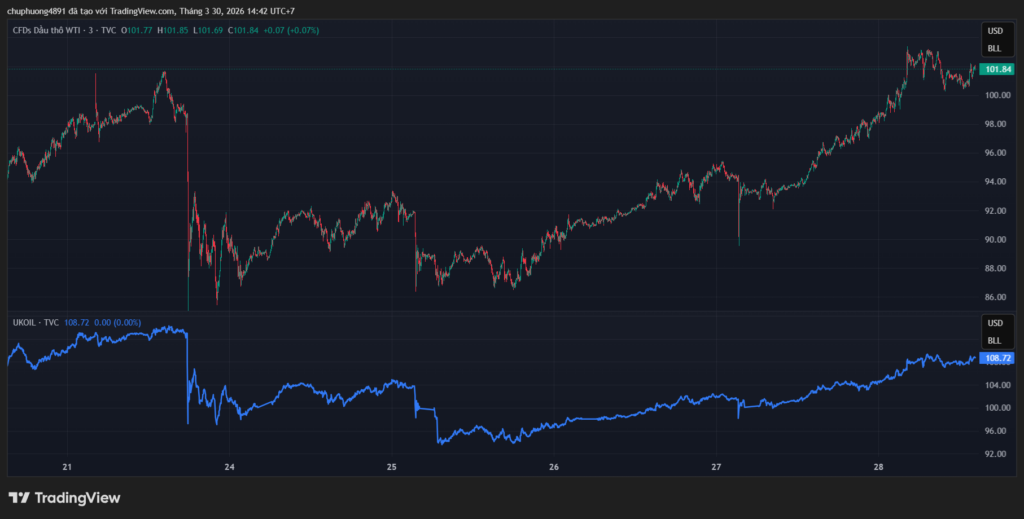Viewport: 1024px width, 519px height.
Task: Click the blue 108.72 UKOIL price tag
Action: (998, 357)
